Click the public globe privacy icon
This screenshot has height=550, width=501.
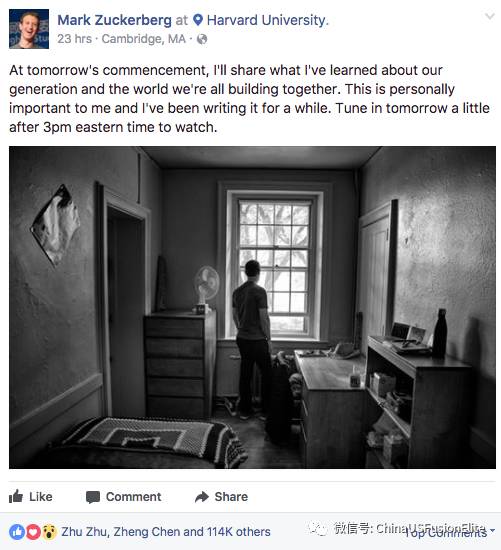tap(202, 39)
